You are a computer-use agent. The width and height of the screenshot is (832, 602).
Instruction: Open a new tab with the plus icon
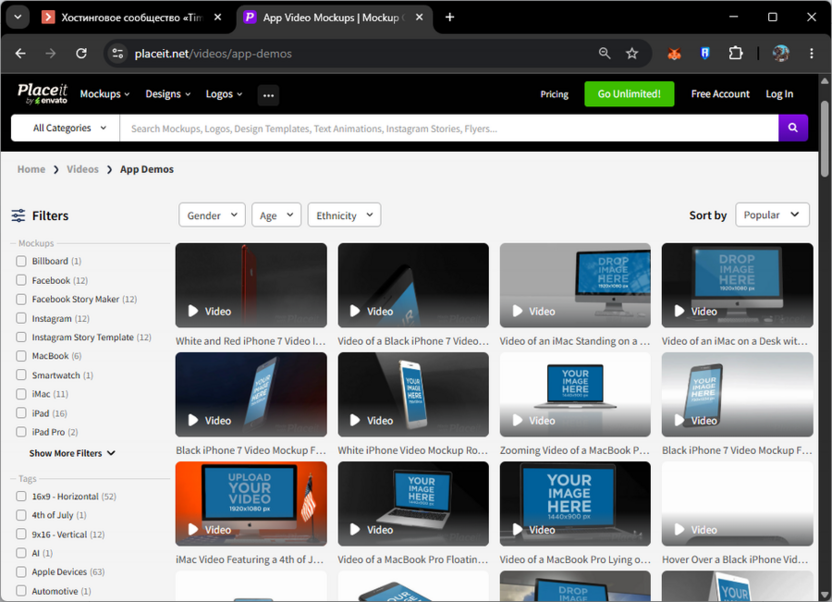449,17
